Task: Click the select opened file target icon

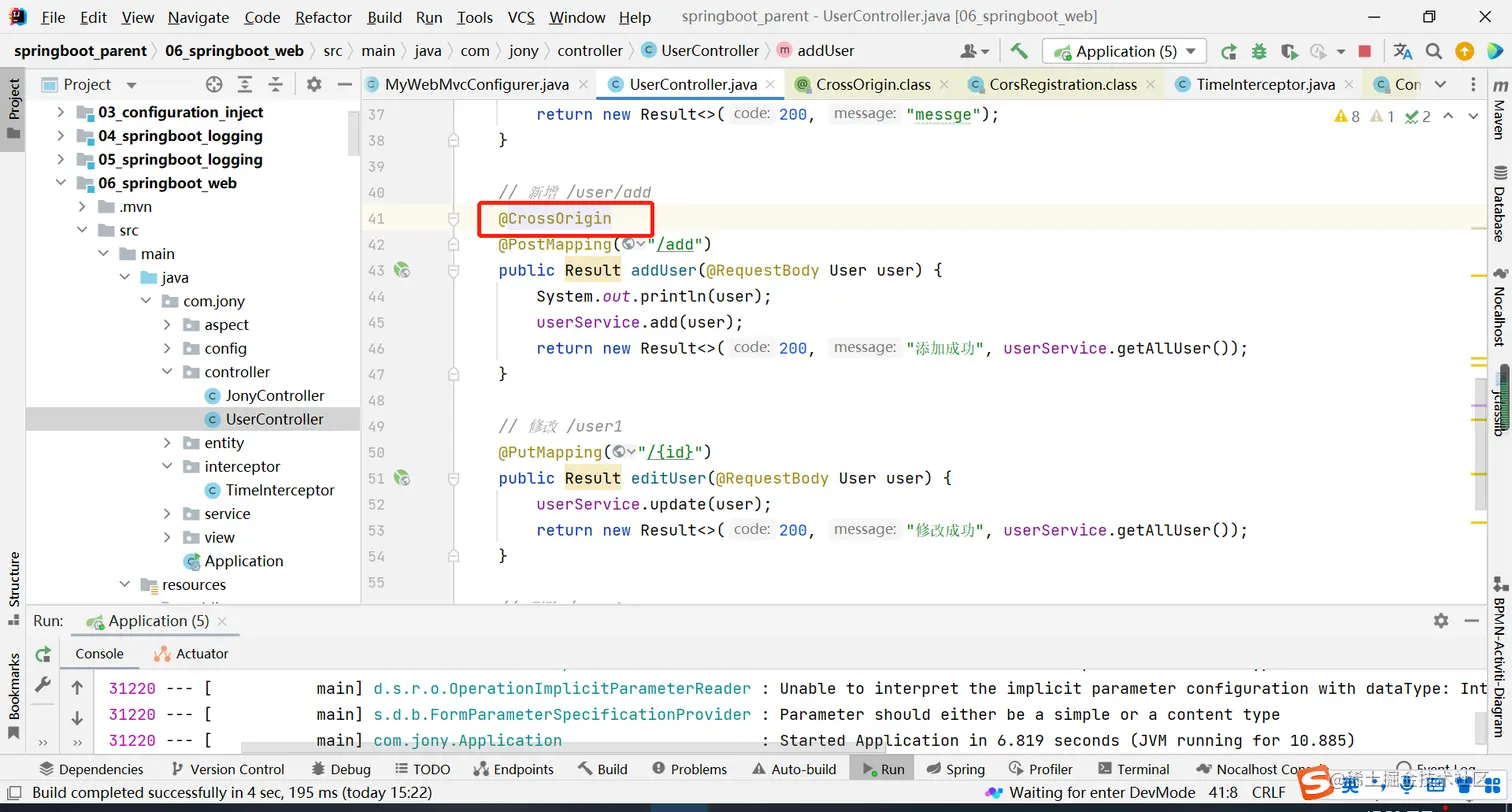Action: tap(214, 85)
